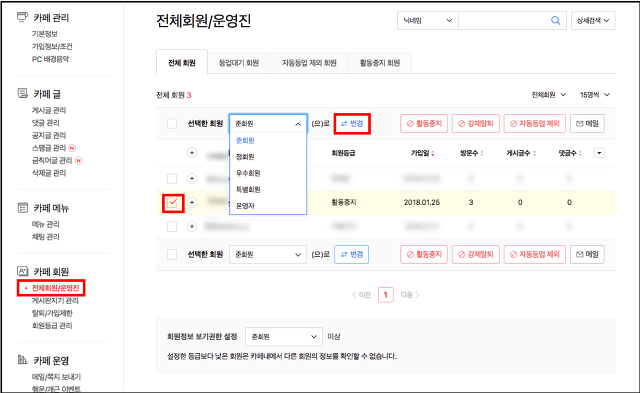The image size is (640, 393).
Task: Click the top 메일 button
Action: (587, 123)
